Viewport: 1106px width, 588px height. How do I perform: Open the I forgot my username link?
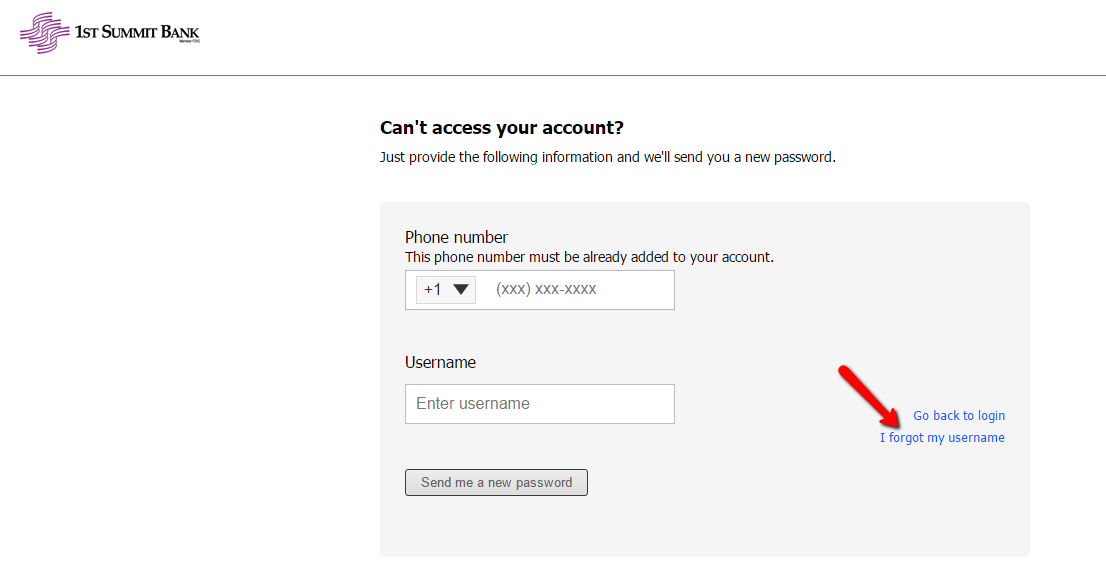pyautogui.click(x=942, y=437)
